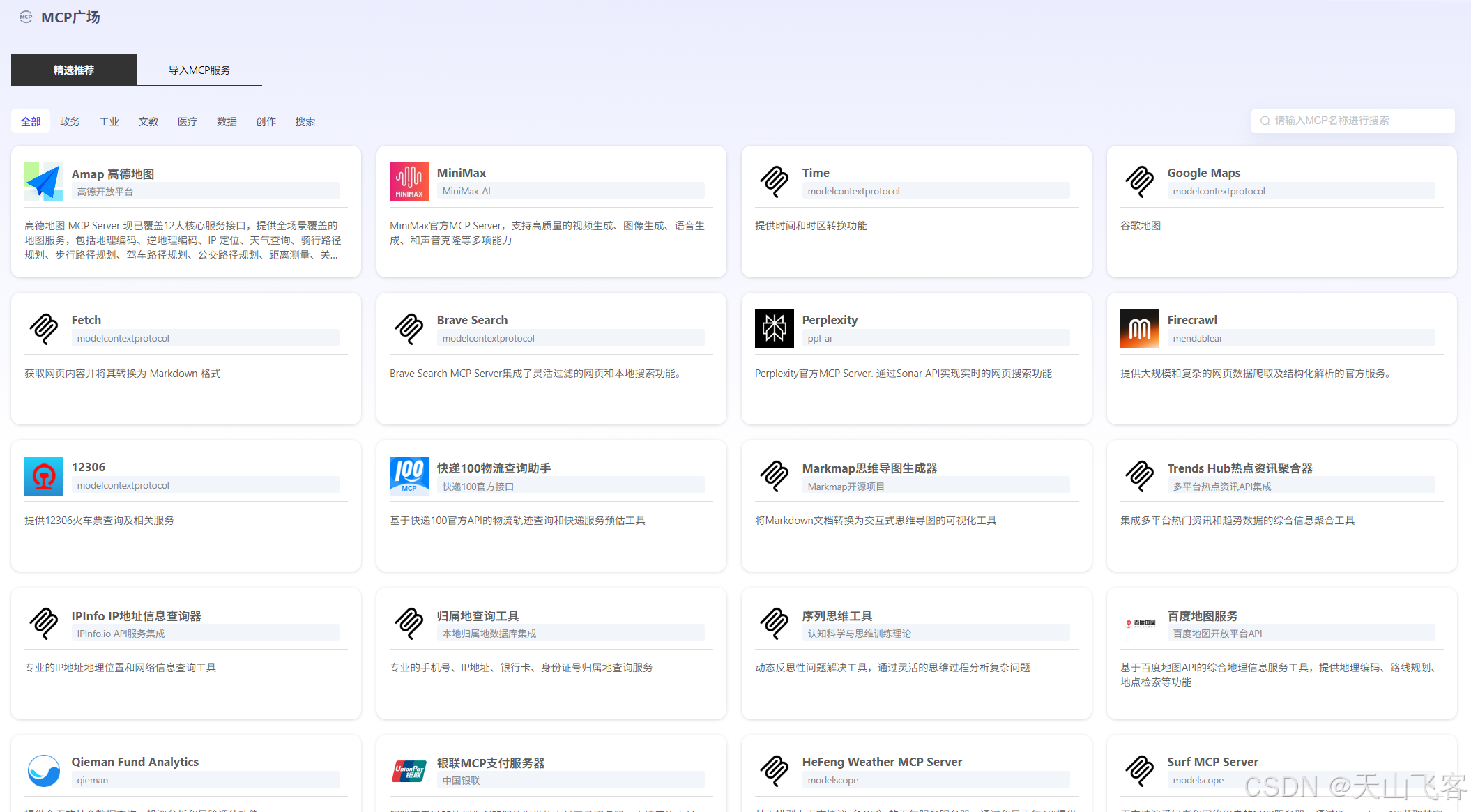Open the Perplexity card title

(x=830, y=320)
